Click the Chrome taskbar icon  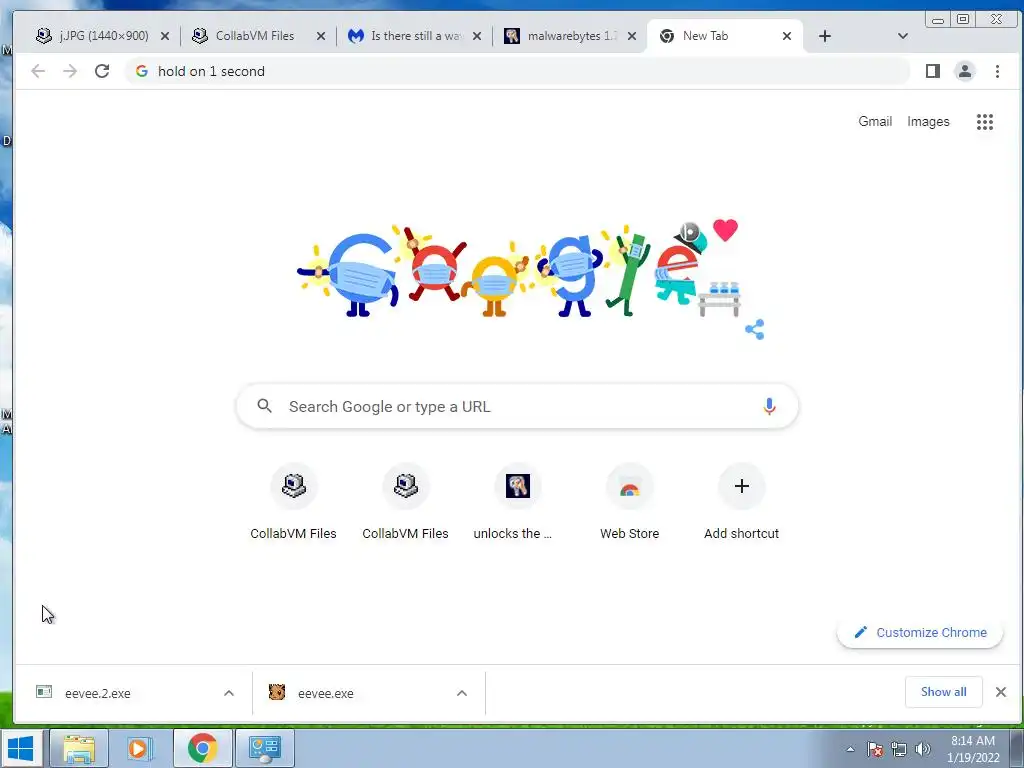coord(202,748)
